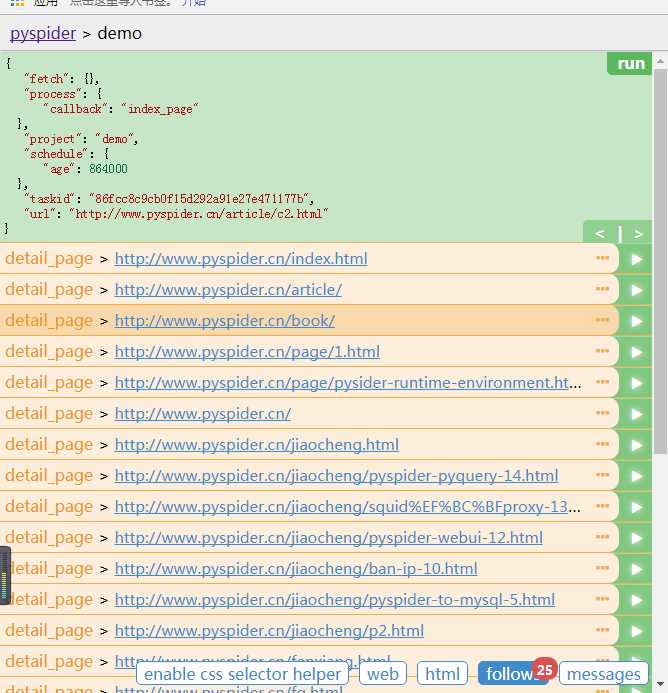
Task: Run the pyspider-webui-12.html follow task
Action: point(636,537)
